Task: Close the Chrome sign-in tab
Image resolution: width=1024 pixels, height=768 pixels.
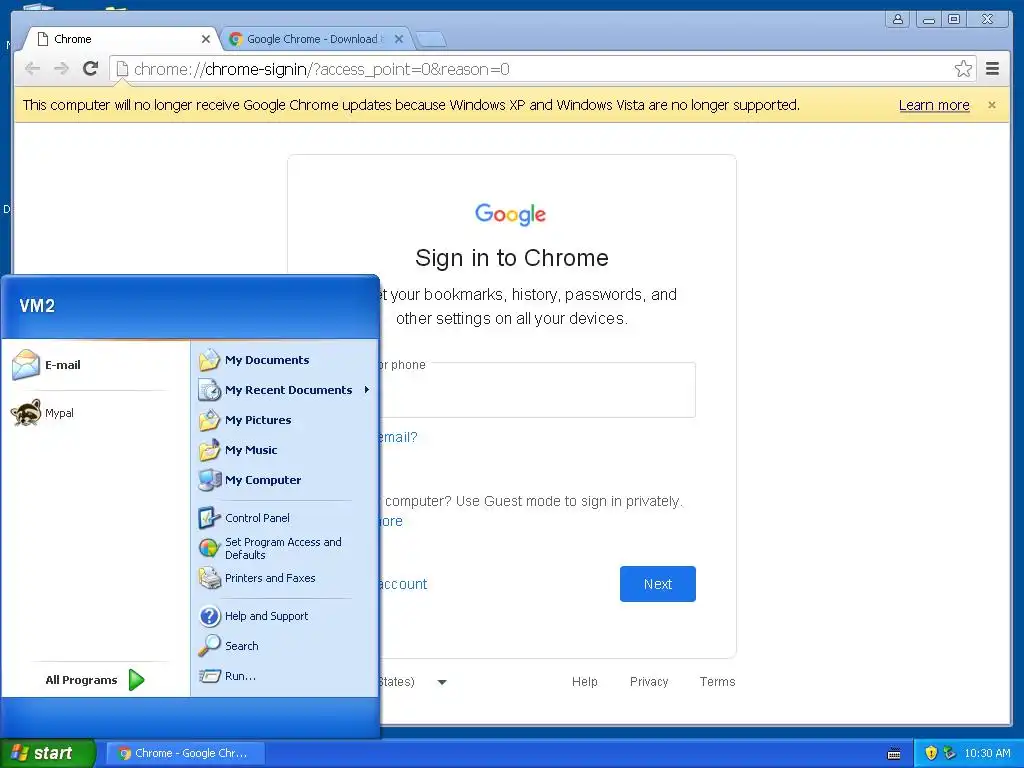Action: (x=206, y=39)
